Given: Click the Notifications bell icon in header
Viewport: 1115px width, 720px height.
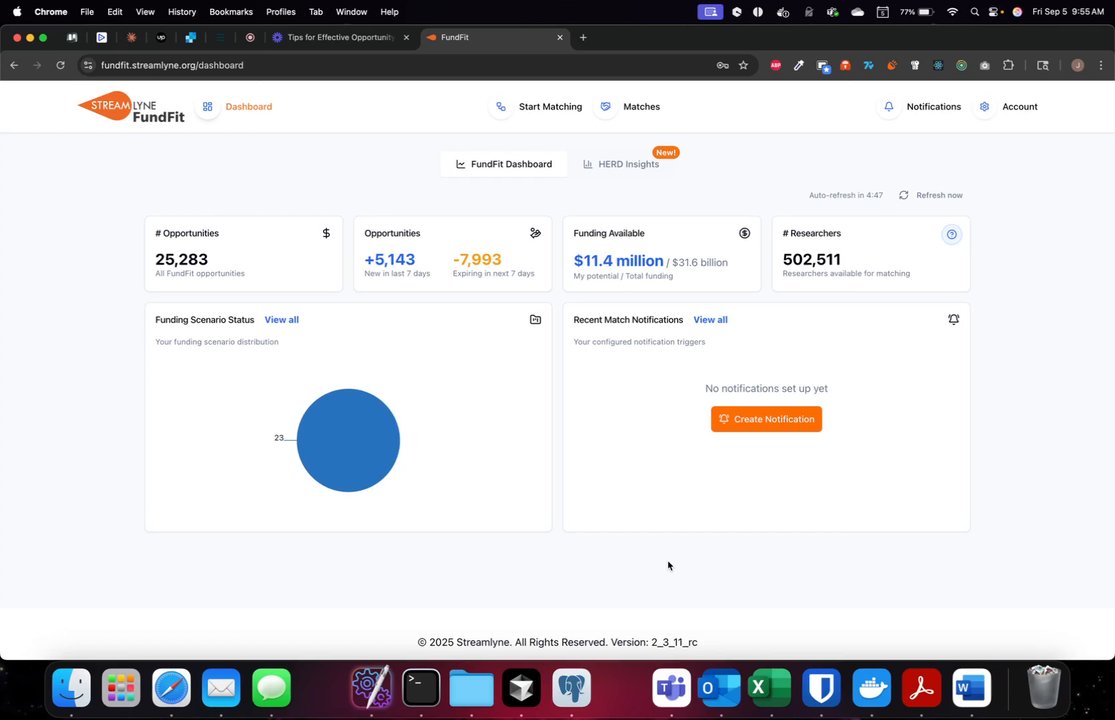Looking at the screenshot, I should point(889,107).
